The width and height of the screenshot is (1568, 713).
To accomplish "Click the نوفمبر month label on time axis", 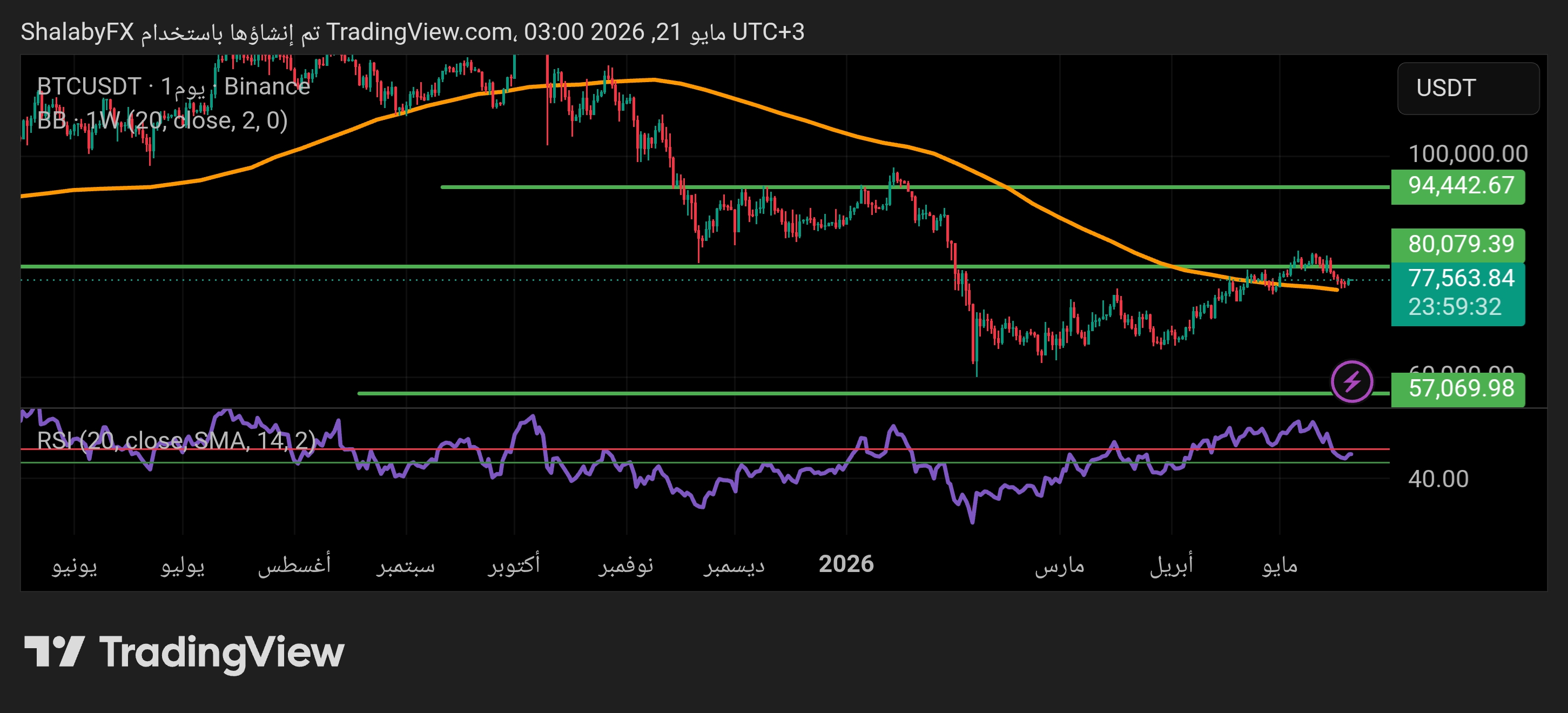I will pyautogui.click(x=625, y=566).
